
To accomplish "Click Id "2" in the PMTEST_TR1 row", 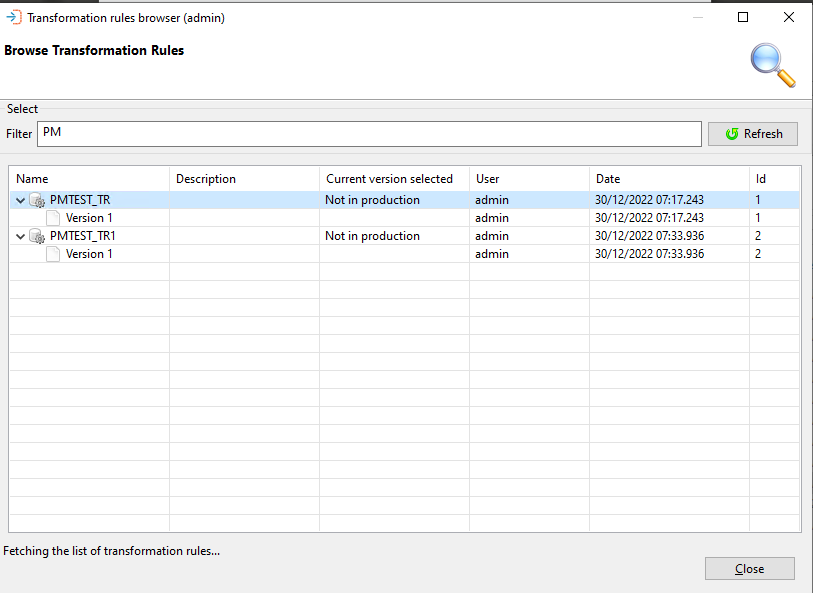I will (x=758, y=236).
